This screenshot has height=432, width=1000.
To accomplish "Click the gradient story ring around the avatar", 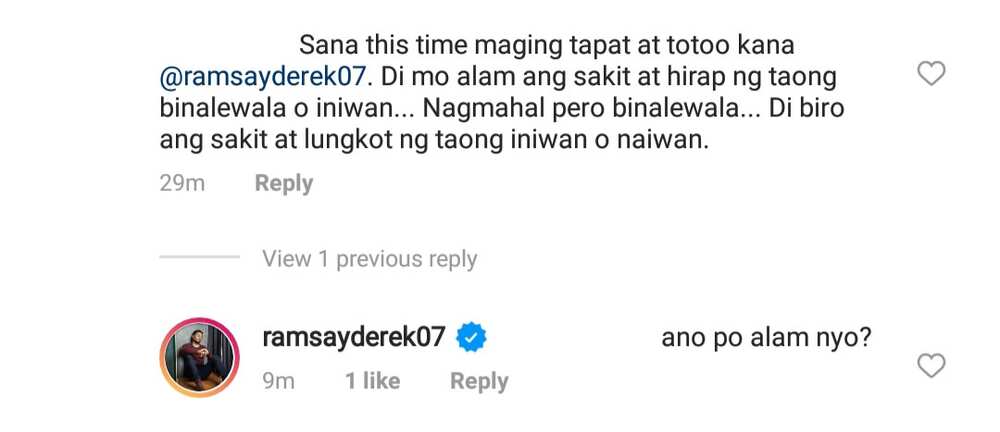I will tap(199, 357).
